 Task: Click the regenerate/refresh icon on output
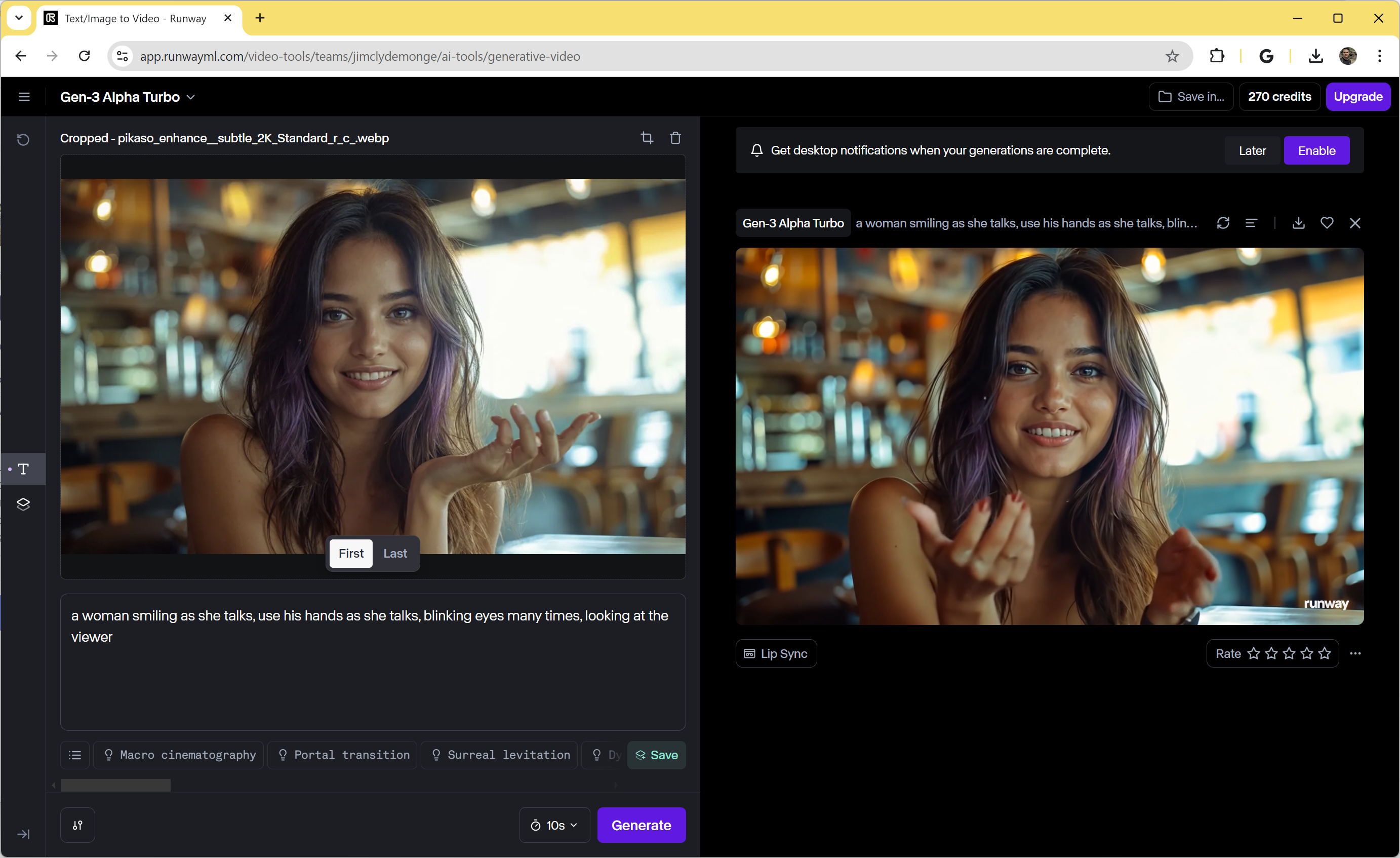tap(1223, 223)
